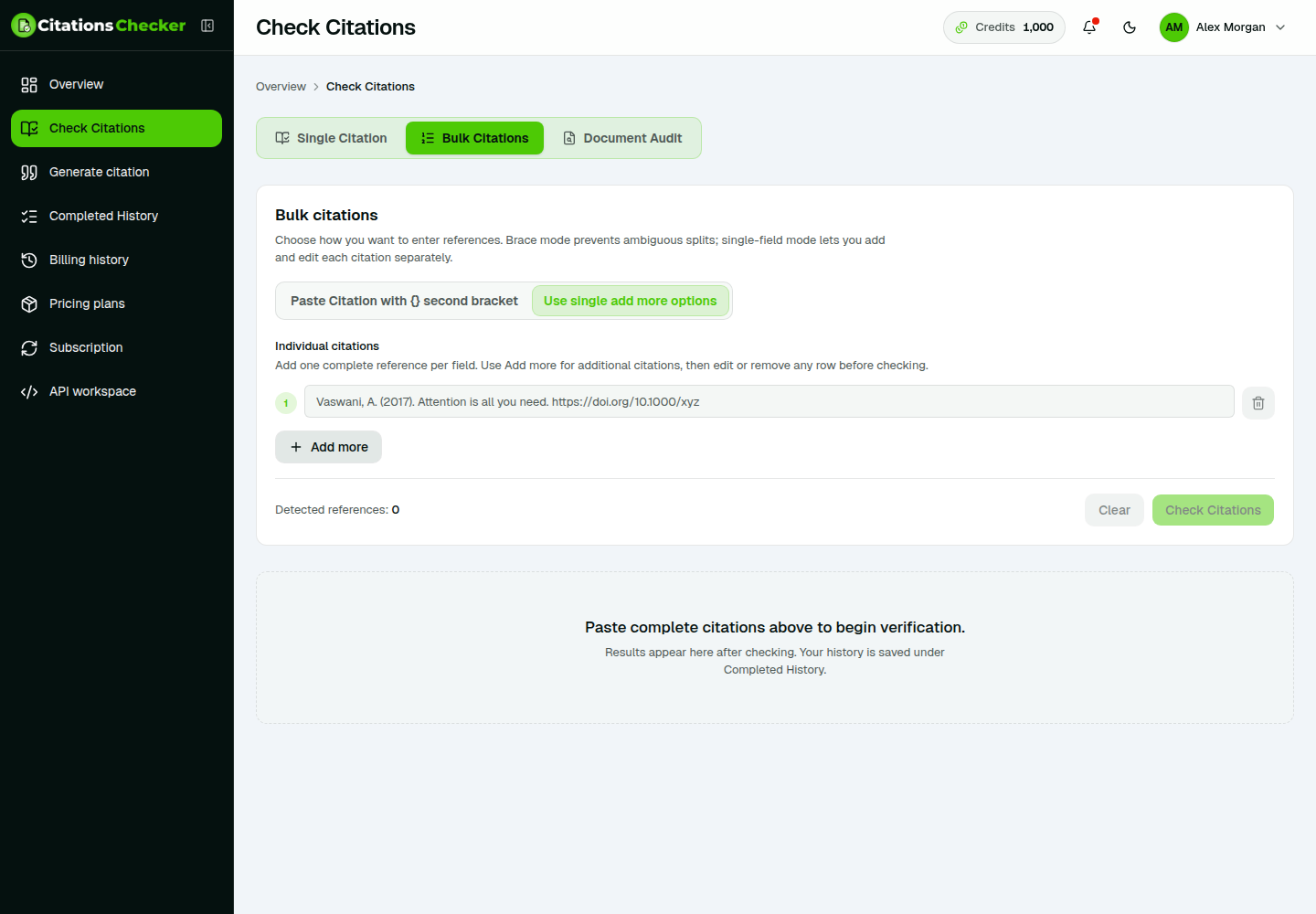Open Generate citation page
The height and width of the screenshot is (914, 1316).
point(116,172)
